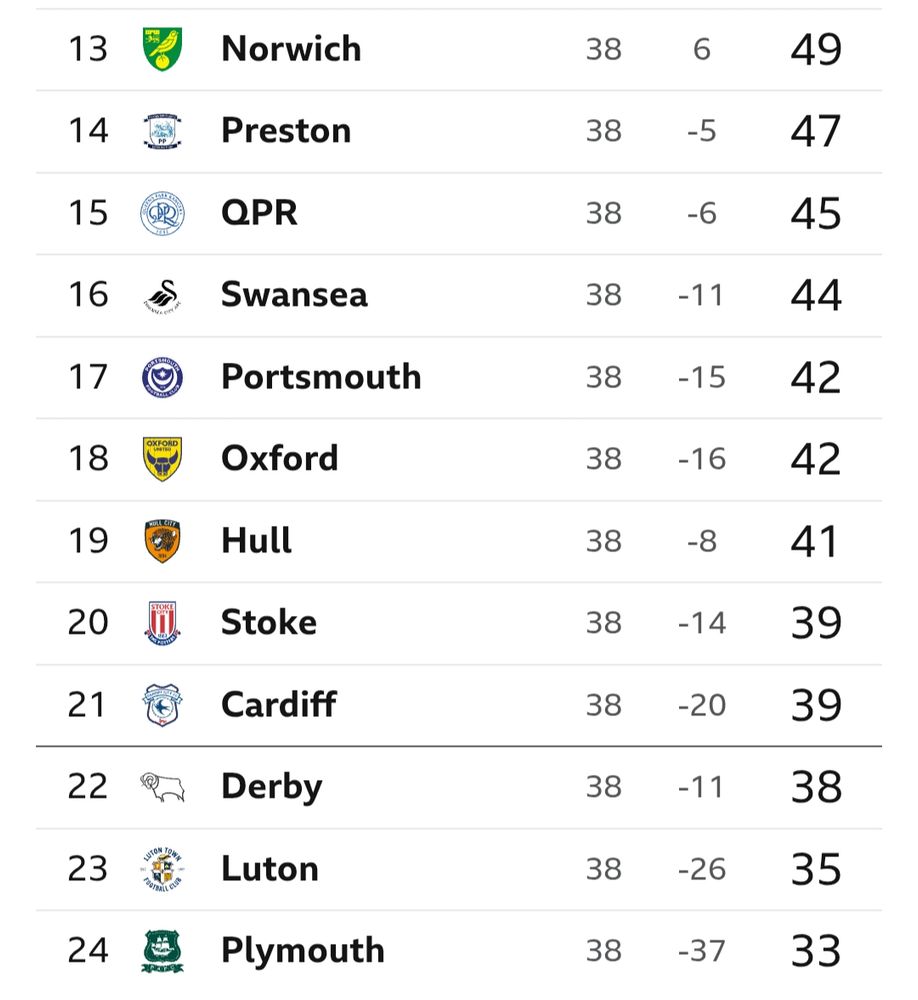The image size is (918, 1000).
Task: Select the Portsmouth club badge
Action: click(162, 377)
